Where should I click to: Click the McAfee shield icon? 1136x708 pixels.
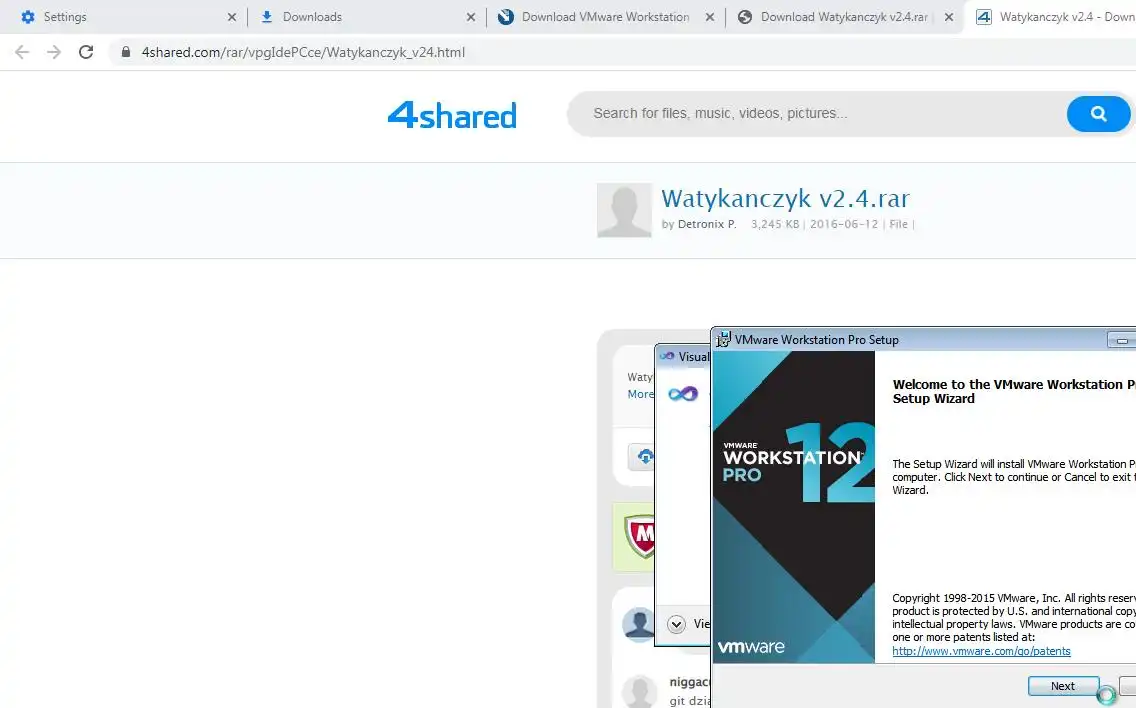point(640,536)
